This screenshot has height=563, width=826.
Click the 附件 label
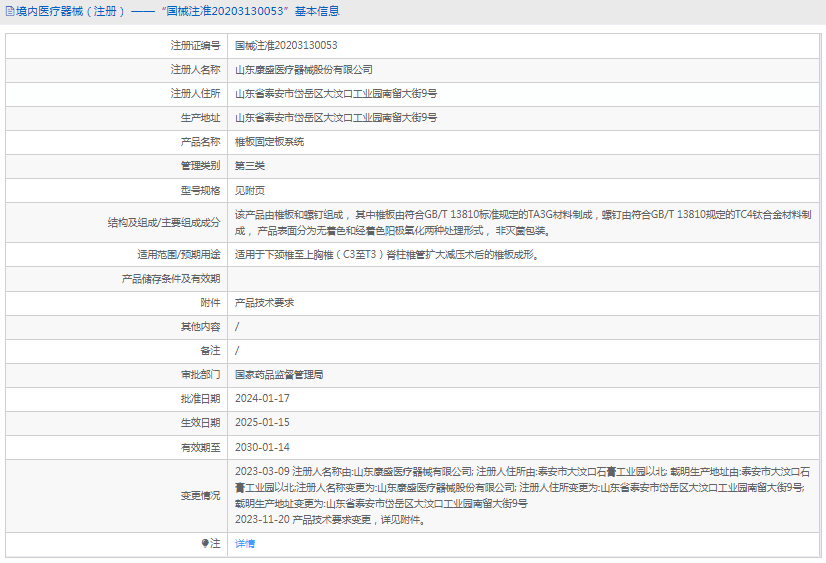click(211, 303)
